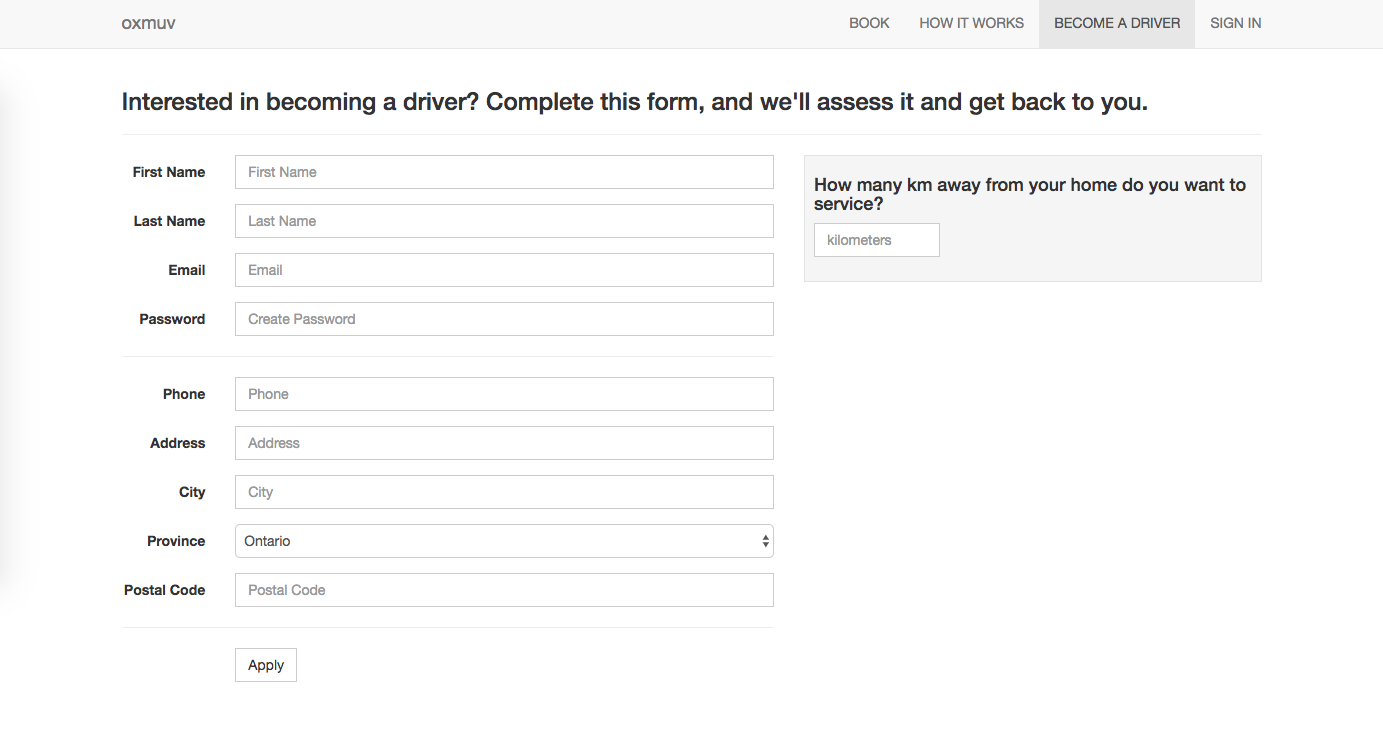Select the BECOME A DRIVER tab
The height and width of the screenshot is (738, 1383).
1117,23
